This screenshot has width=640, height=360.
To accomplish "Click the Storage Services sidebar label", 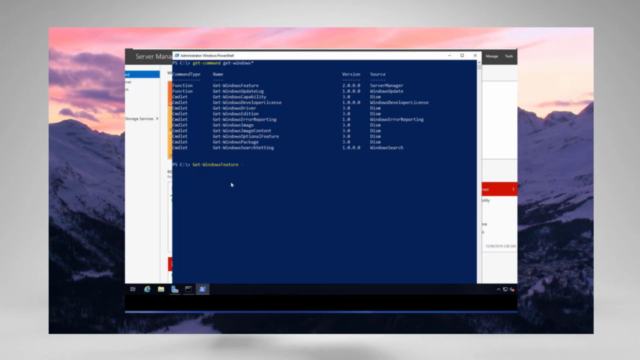I will pos(139,118).
